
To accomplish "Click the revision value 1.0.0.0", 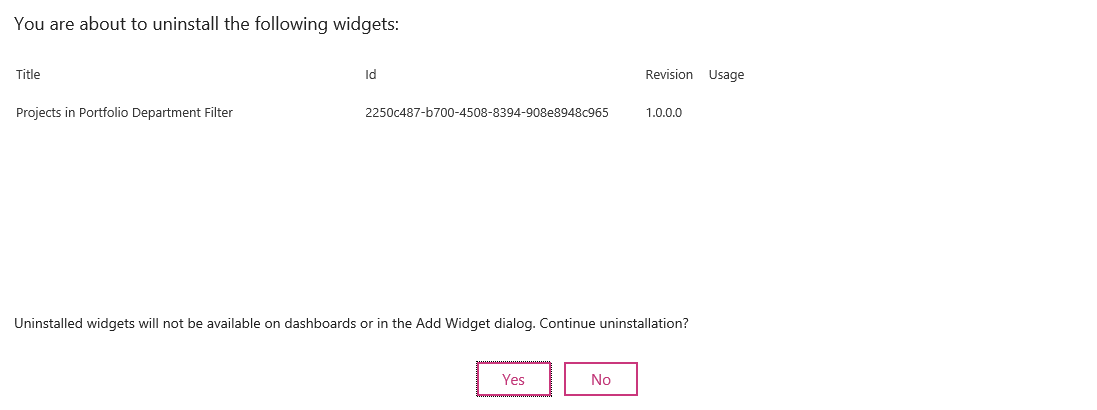I will (x=664, y=113).
